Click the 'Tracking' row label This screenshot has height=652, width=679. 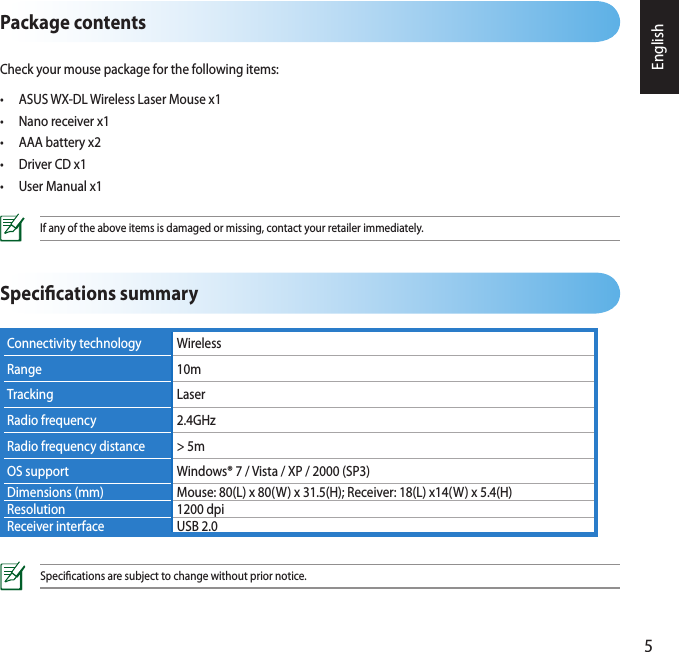(x=30, y=394)
